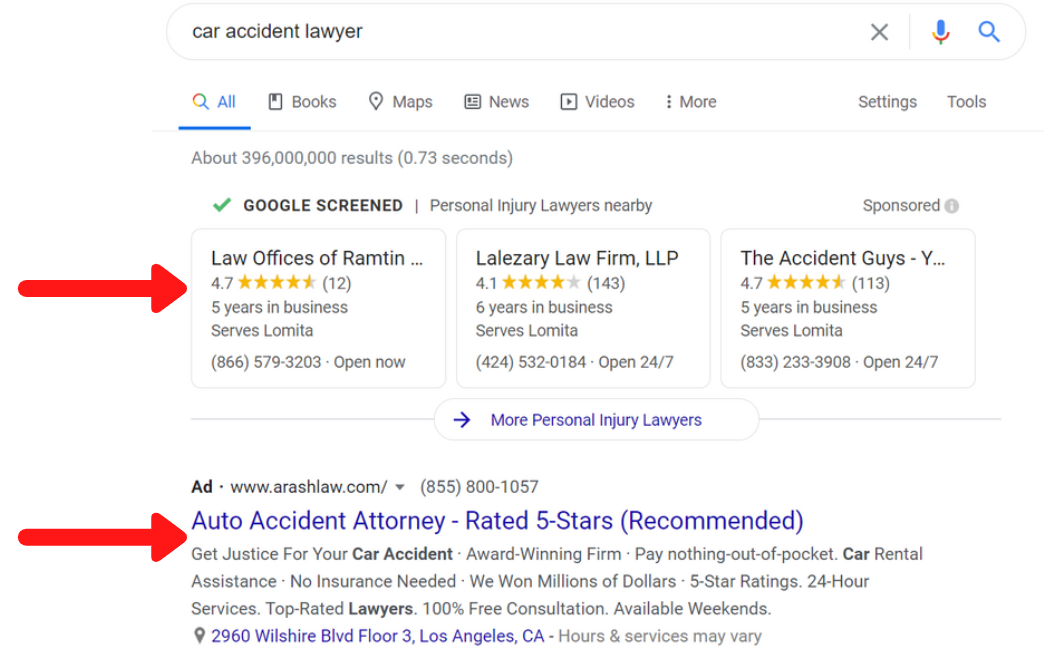This screenshot has width=1047, height=652.
Task: Open Auto Accident Attorney ad headline link
Action: (x=497, y=520)
